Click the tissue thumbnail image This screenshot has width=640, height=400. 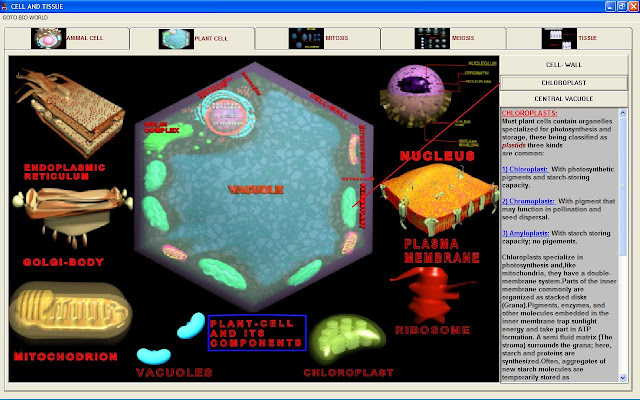[x=559, y=38]
